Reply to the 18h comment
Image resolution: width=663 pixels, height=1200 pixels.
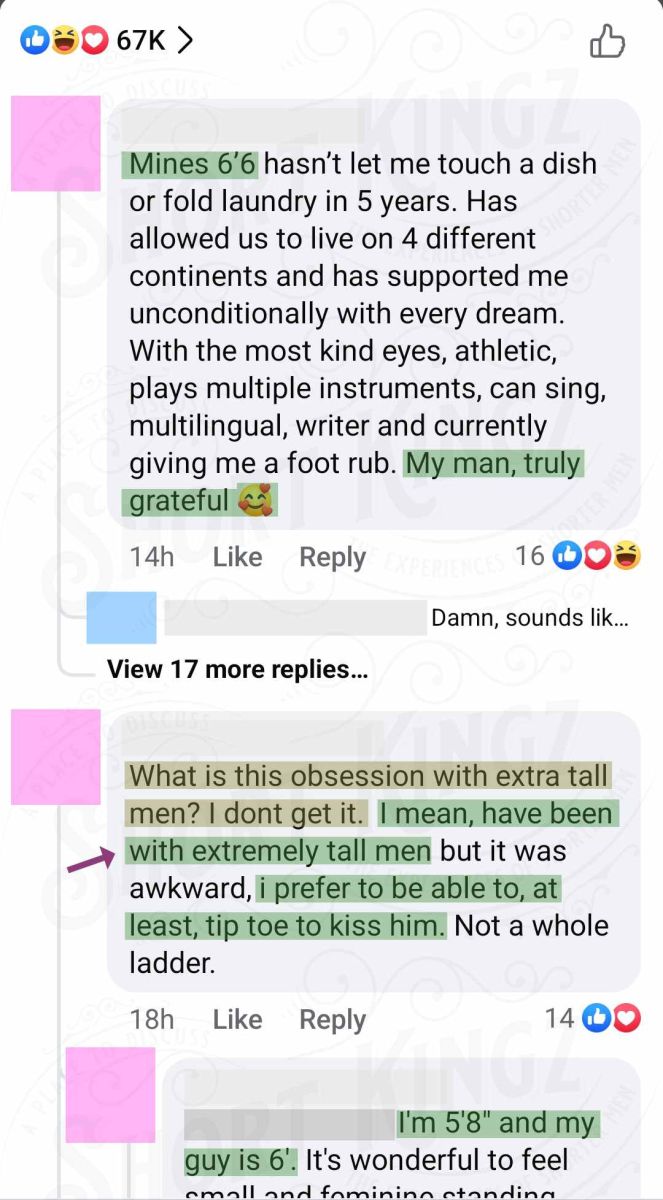[333, 1019]
